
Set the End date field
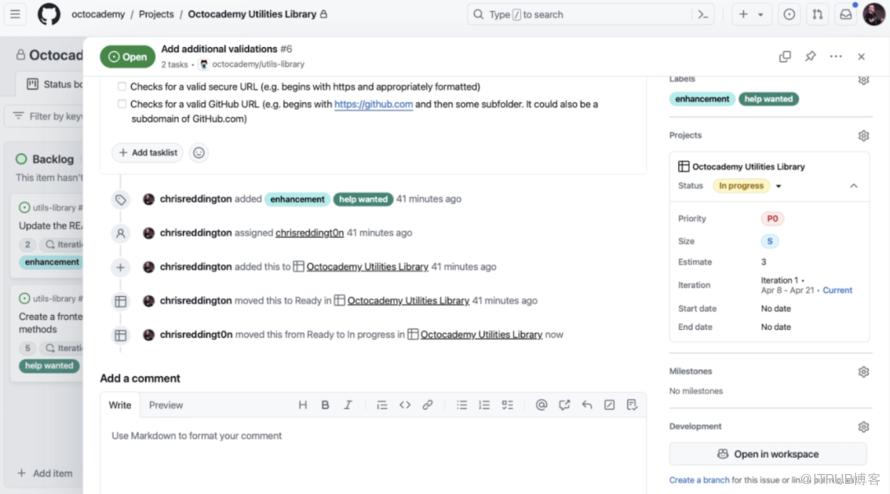click(776, 327)
